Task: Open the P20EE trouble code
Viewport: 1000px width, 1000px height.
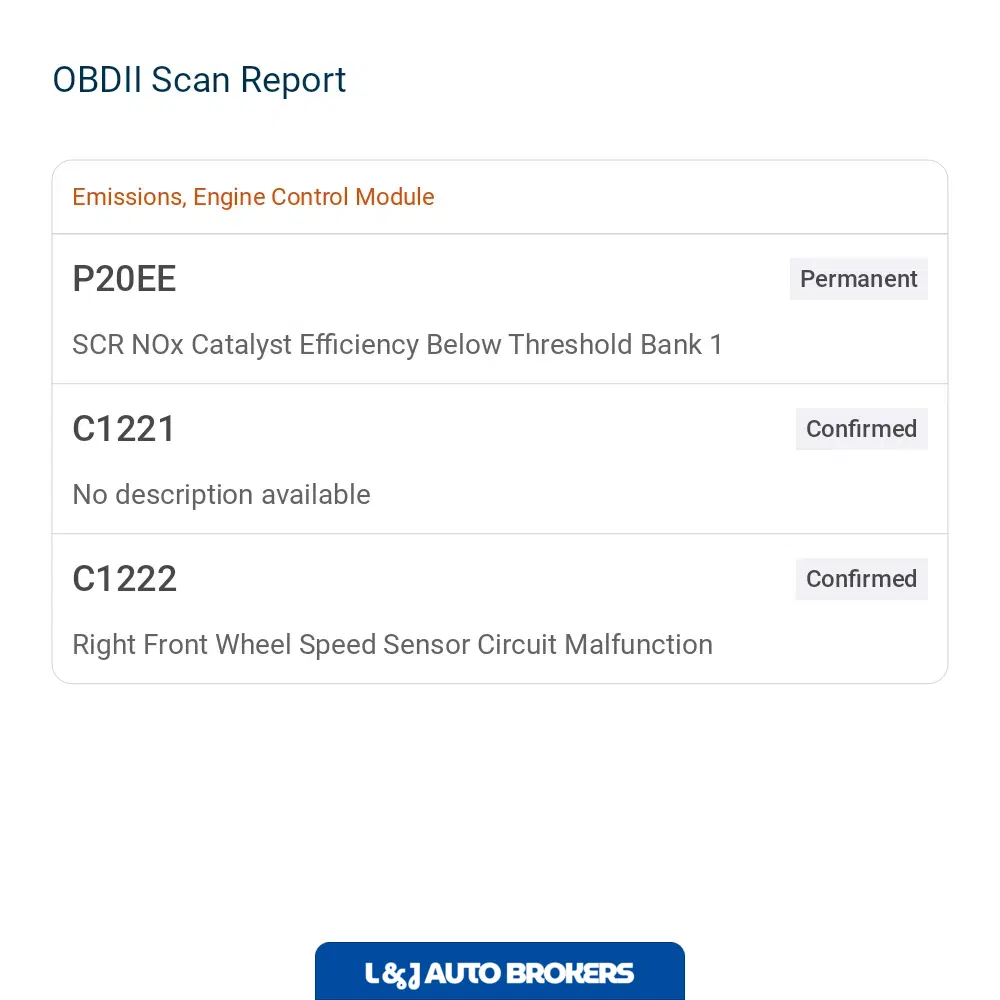Action: (124, 279)
